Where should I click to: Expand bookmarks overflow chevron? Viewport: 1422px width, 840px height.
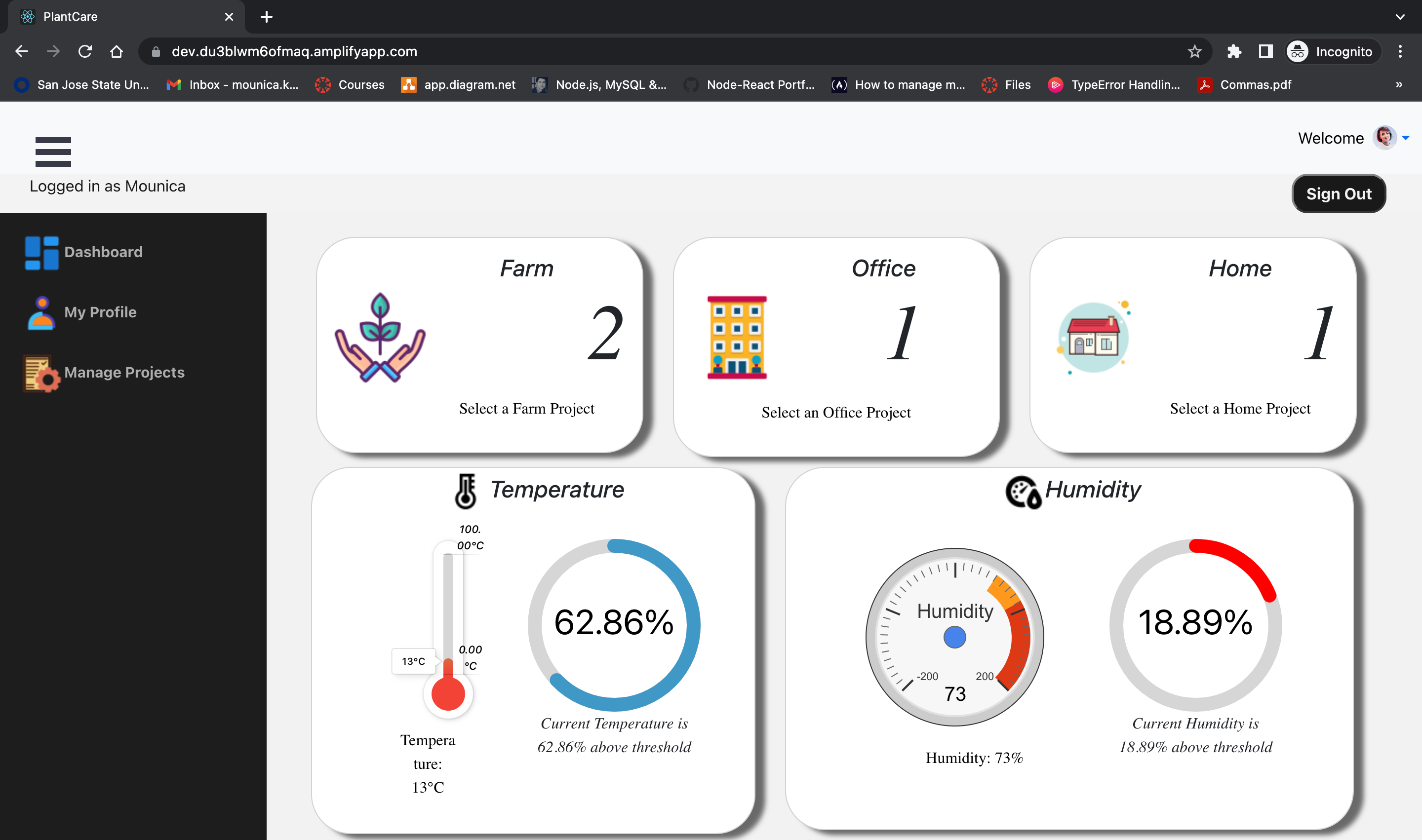click(1399, 84)
